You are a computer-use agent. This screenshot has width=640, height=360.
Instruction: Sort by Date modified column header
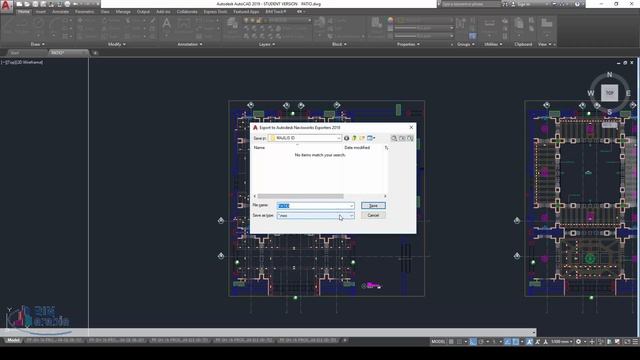click(x=357, y=148)
